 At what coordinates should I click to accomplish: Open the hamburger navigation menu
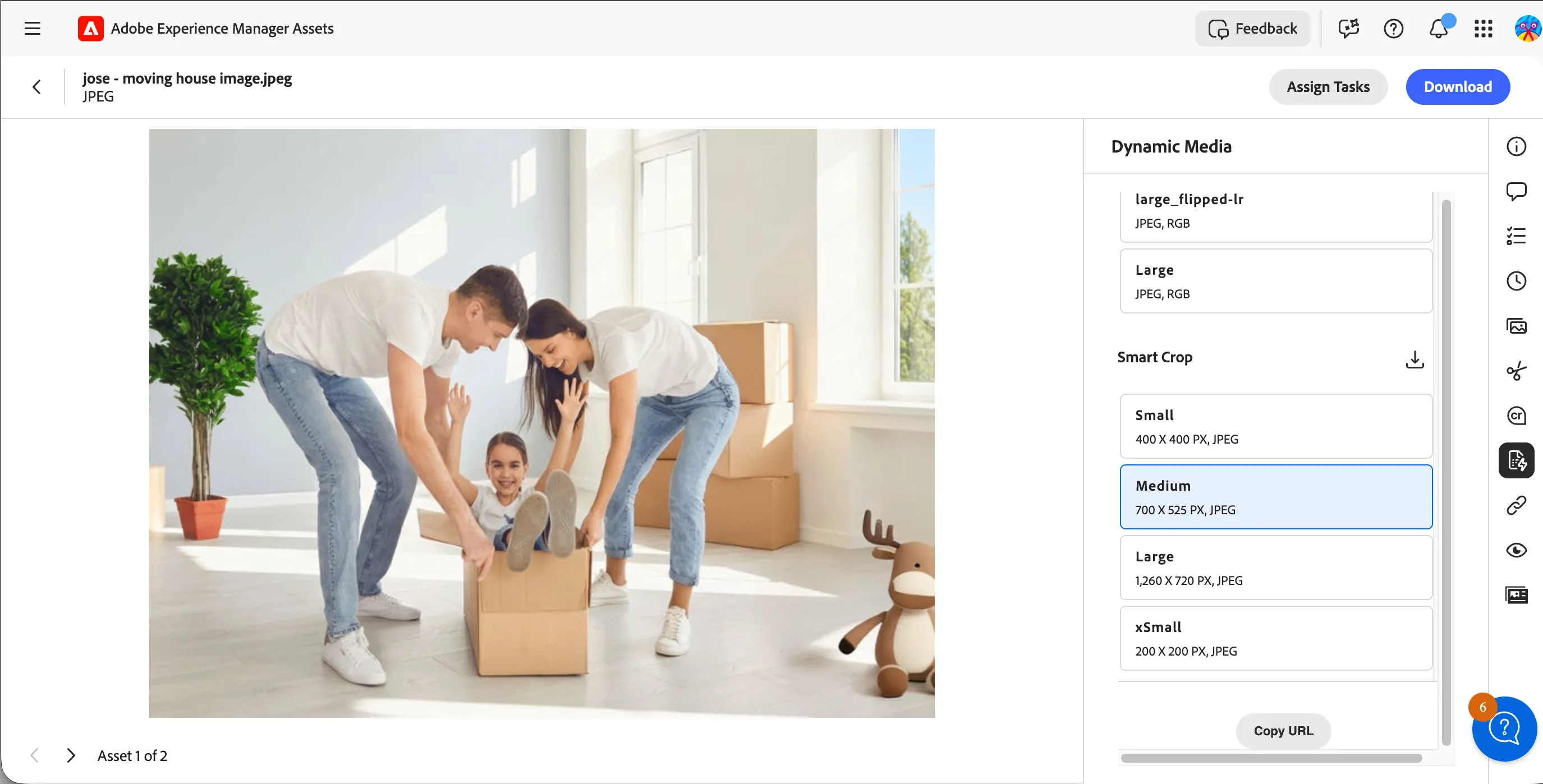[x=33, y=28]
